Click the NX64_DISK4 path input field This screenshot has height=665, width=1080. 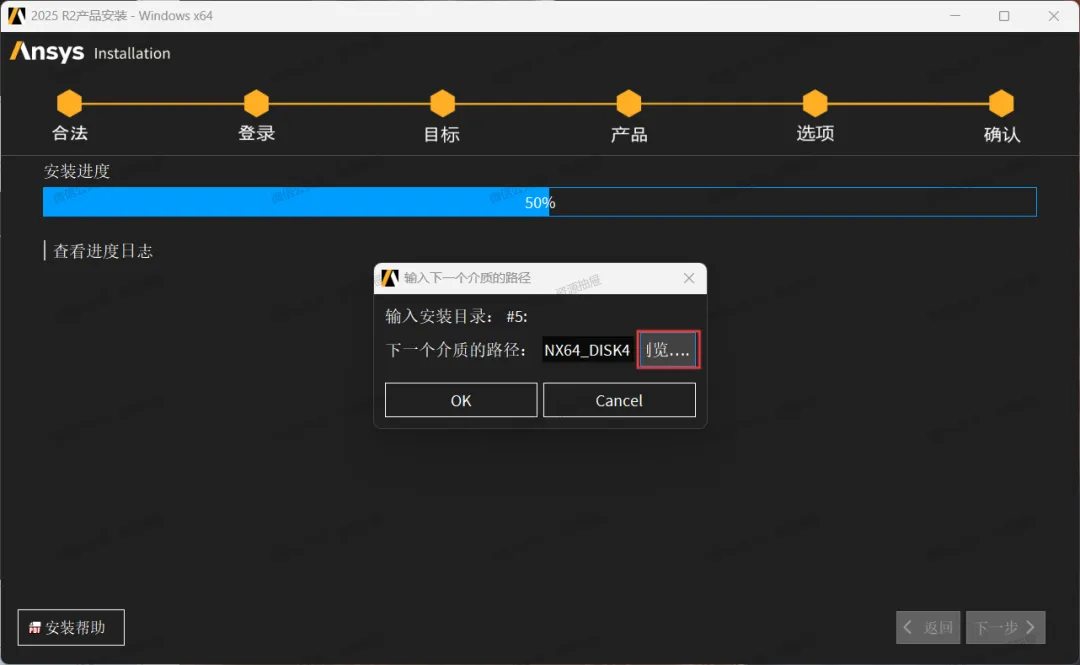588,350
